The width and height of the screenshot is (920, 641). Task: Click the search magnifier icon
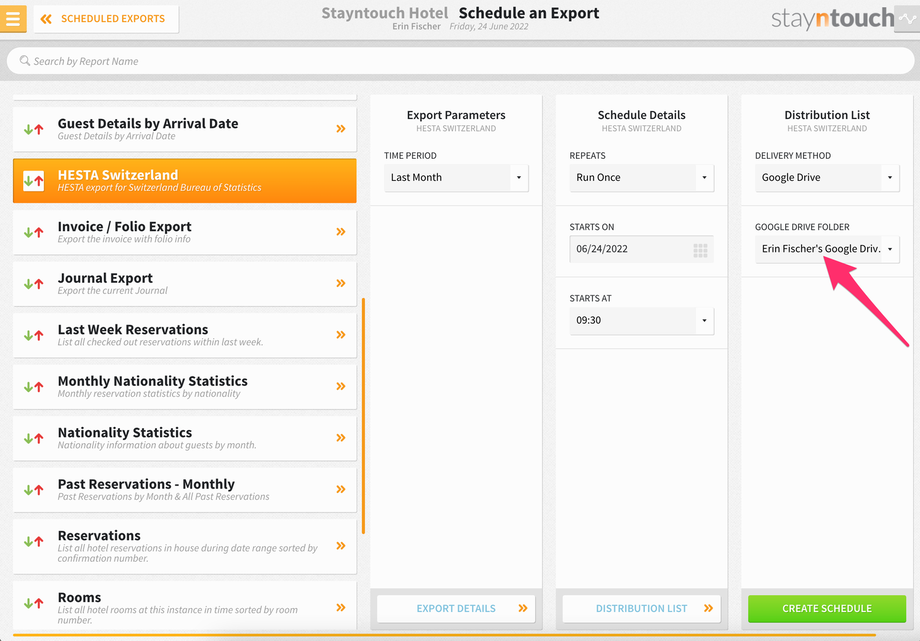(25, 60)
